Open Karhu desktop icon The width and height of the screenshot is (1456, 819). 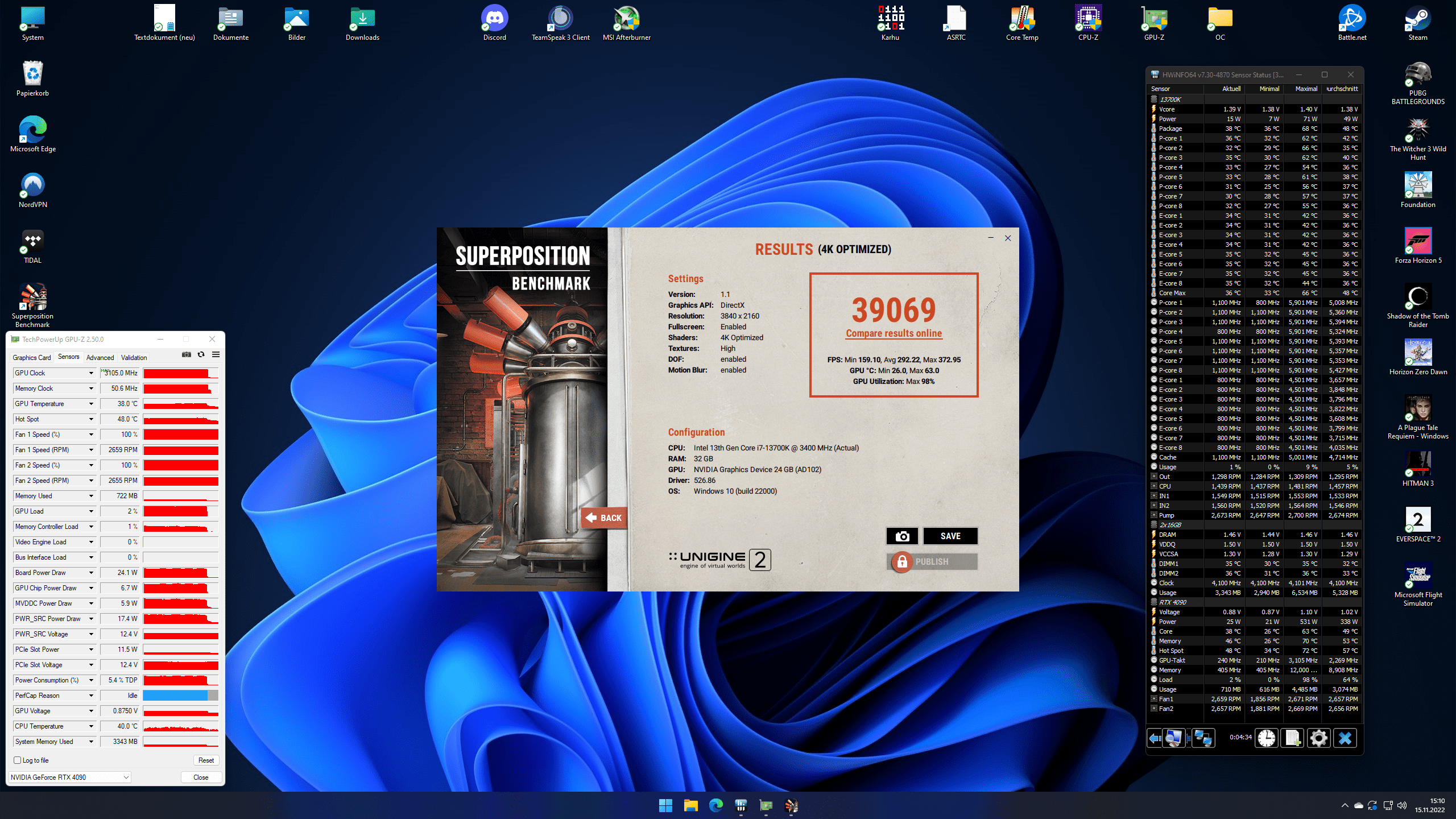click(x=890, y=23)
